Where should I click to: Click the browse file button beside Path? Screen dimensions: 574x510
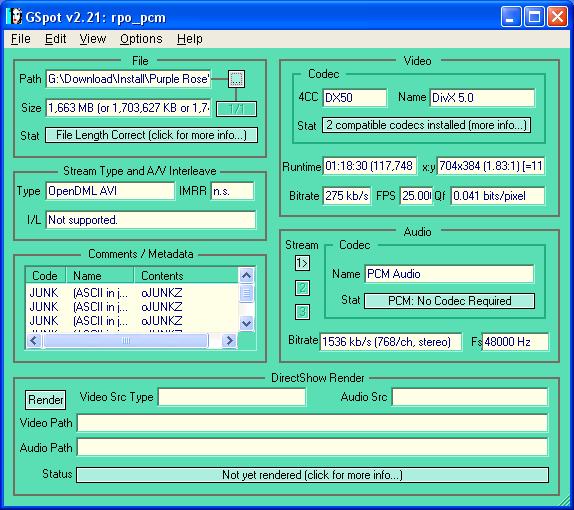(236, 79)
